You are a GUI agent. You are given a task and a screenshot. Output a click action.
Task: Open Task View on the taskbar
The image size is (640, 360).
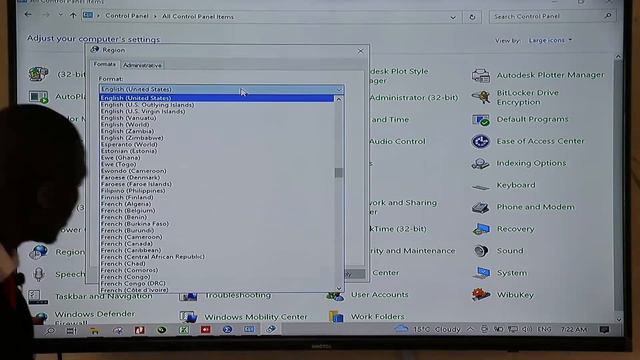point(71,331)
